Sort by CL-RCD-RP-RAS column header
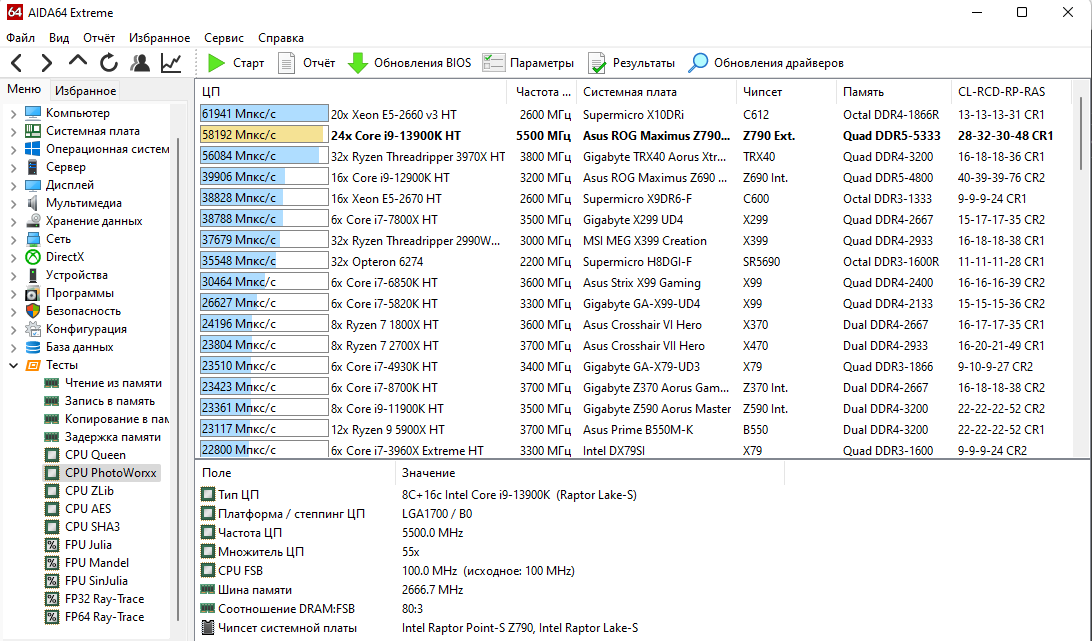 [x=1011, y=92]
